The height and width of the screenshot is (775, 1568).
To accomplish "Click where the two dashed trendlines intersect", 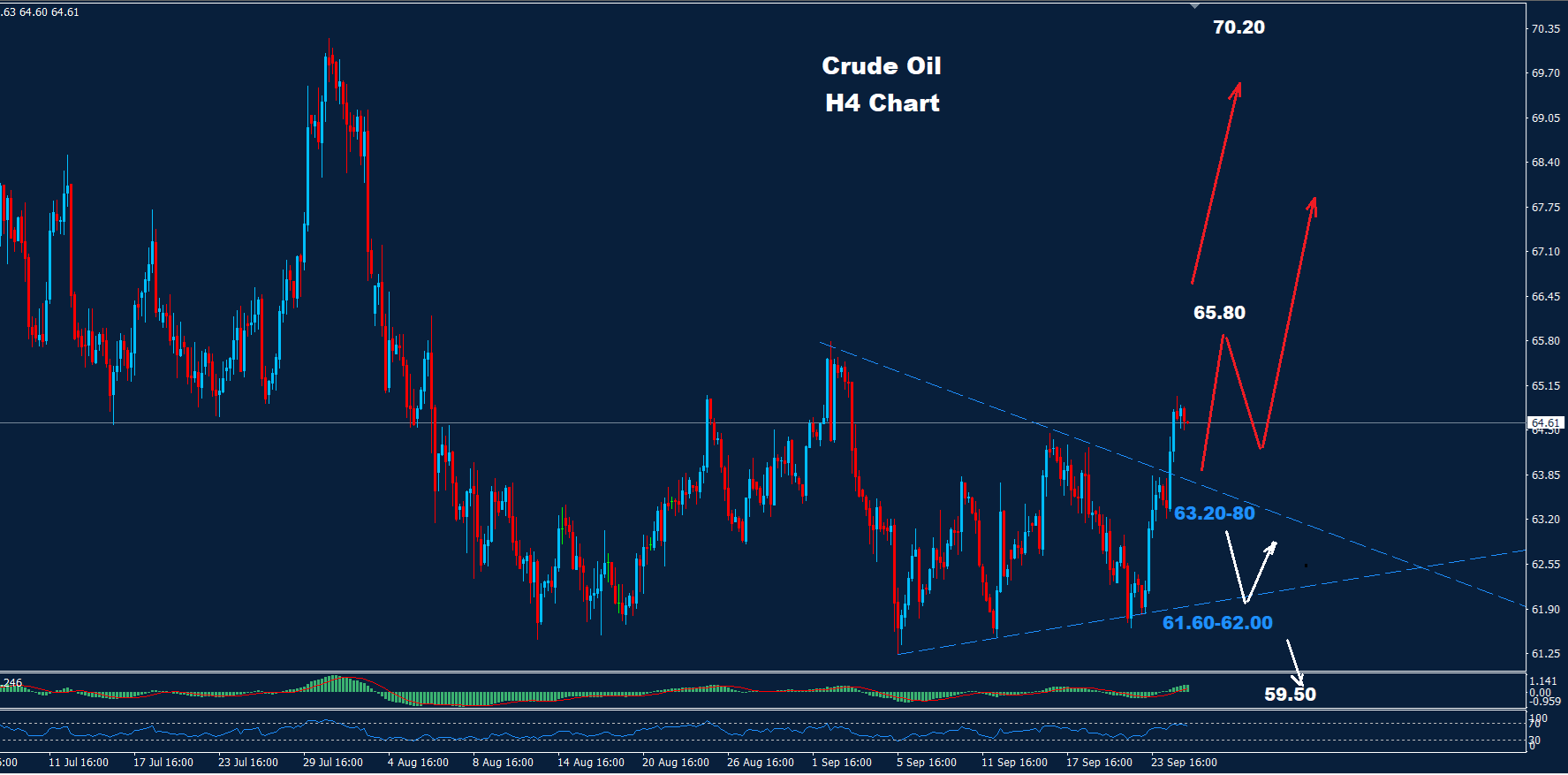I will pos(1424,566).
